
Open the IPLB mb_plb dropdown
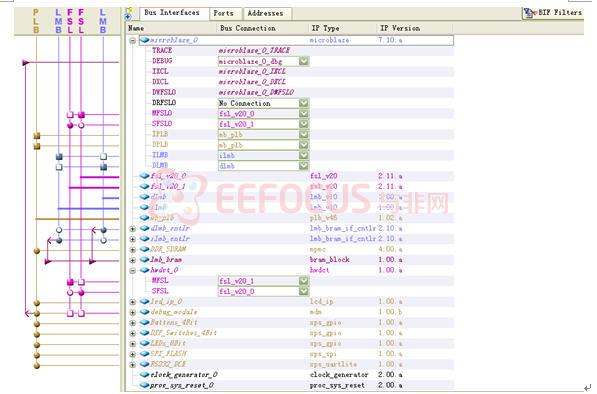click(303, 134)
